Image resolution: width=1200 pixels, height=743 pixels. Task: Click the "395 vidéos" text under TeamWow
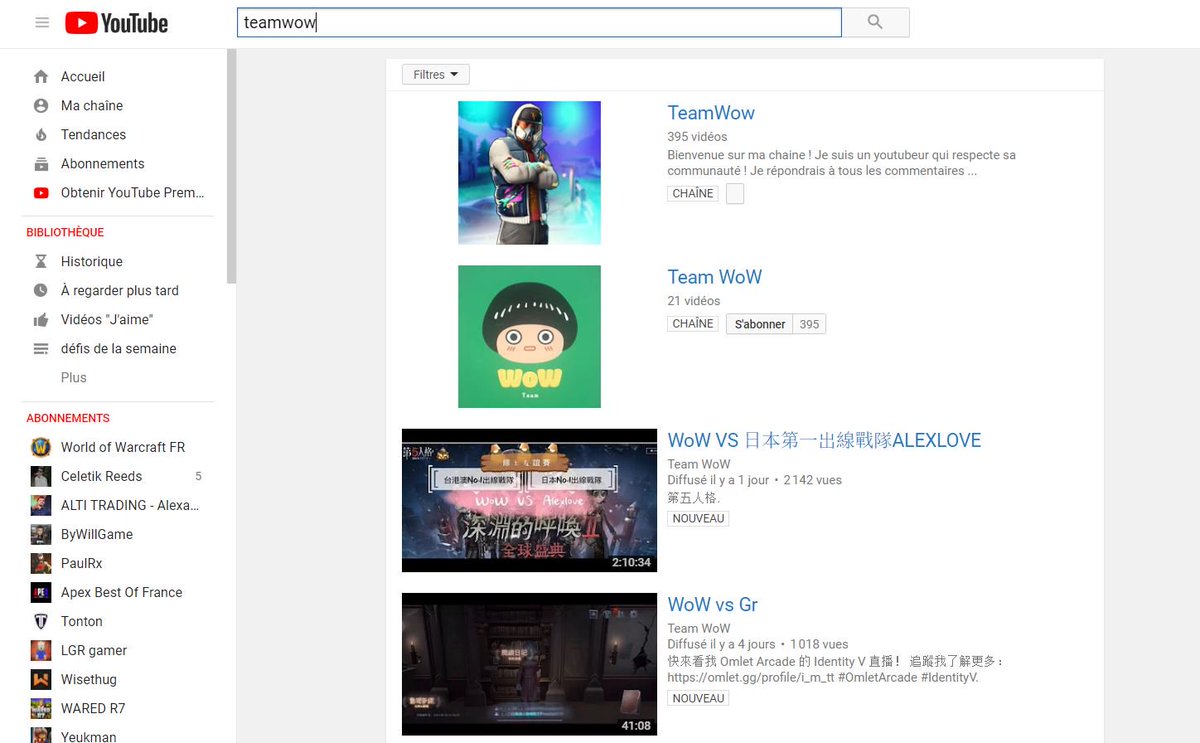tap(697, 136)
